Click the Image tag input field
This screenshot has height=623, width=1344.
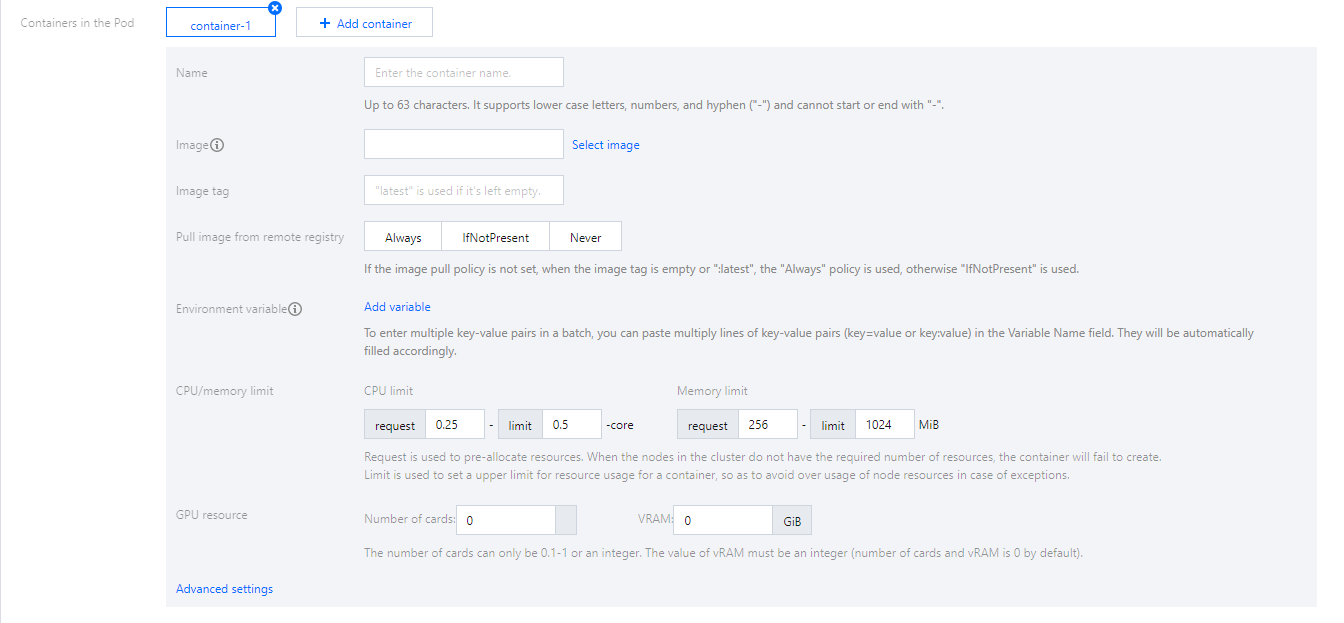pyautogui.click(x=463, y=191)
